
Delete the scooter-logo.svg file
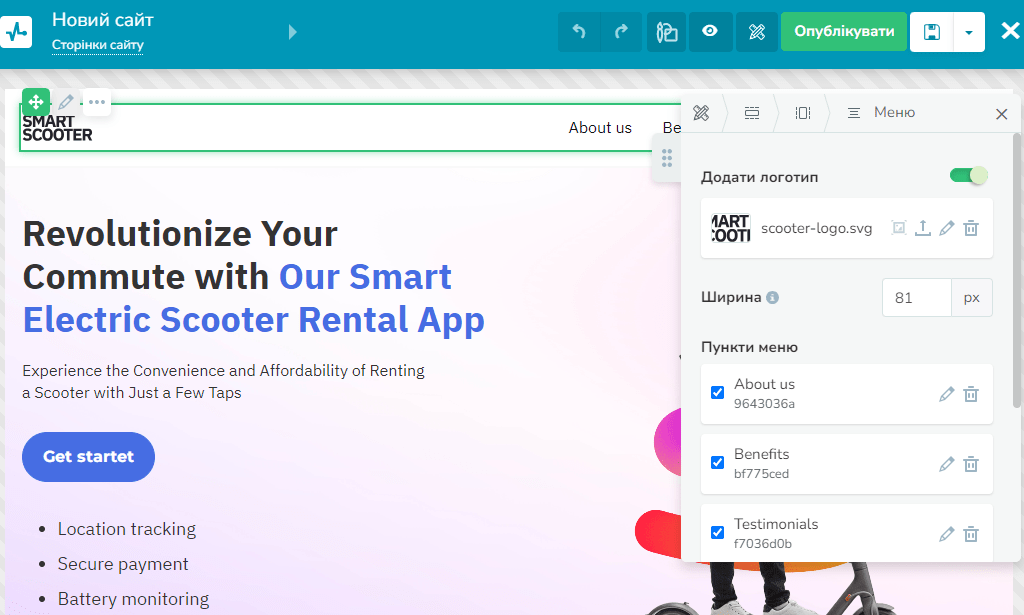click(970, 228)
